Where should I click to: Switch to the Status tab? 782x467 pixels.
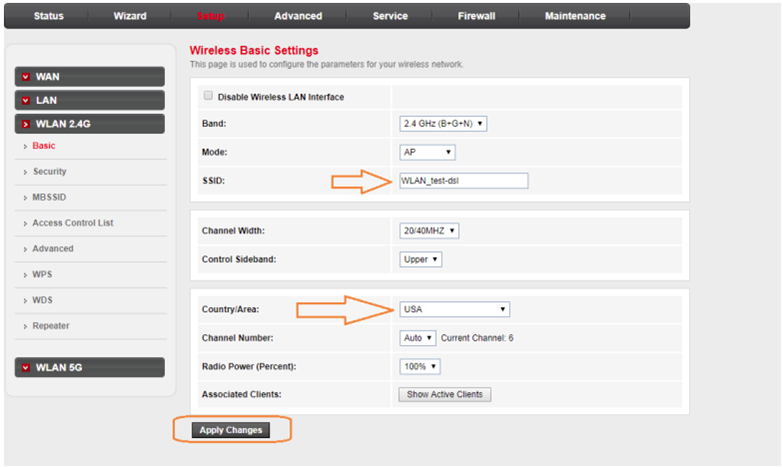click(49, 16)
